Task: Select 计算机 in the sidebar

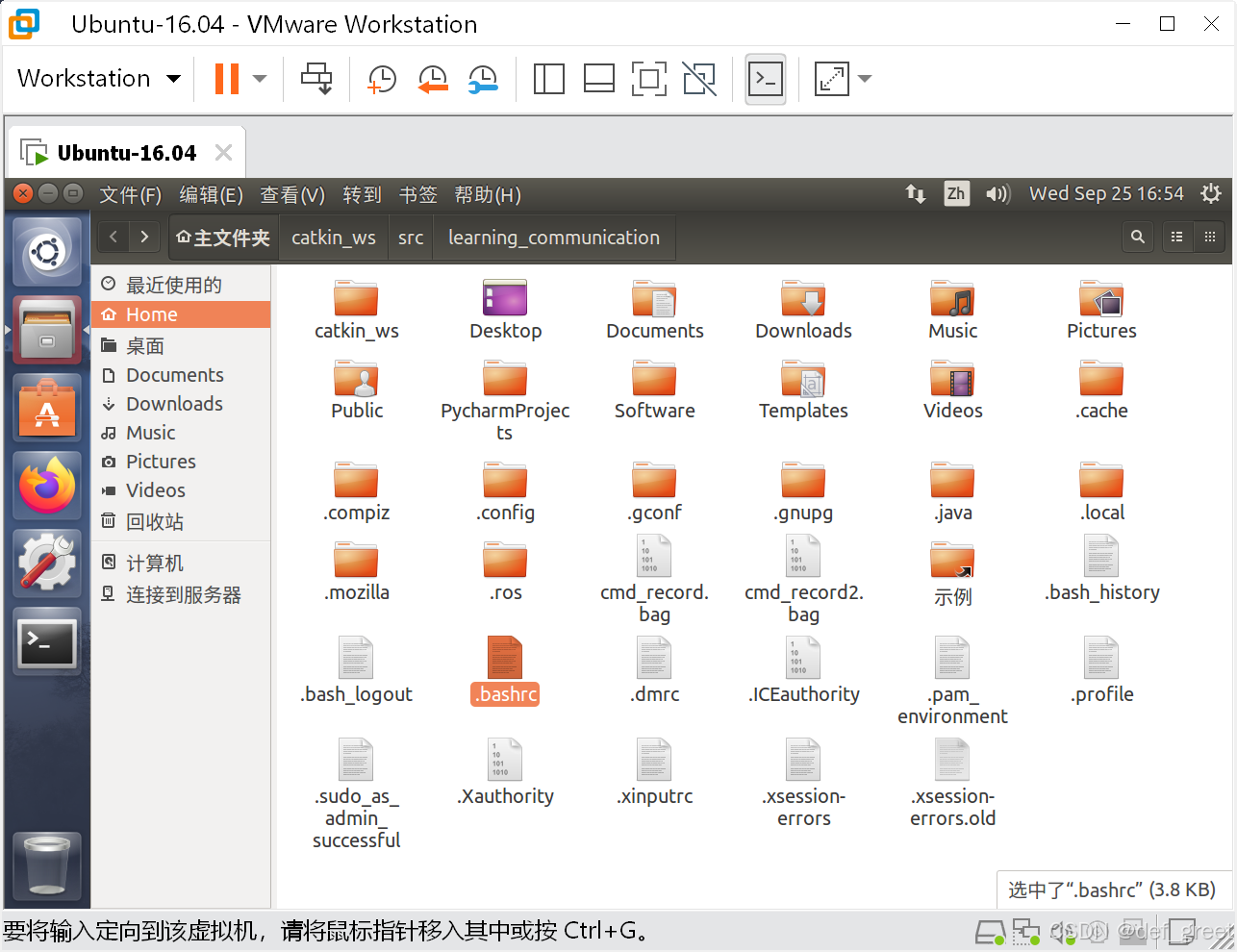Action: click(181, 564)
